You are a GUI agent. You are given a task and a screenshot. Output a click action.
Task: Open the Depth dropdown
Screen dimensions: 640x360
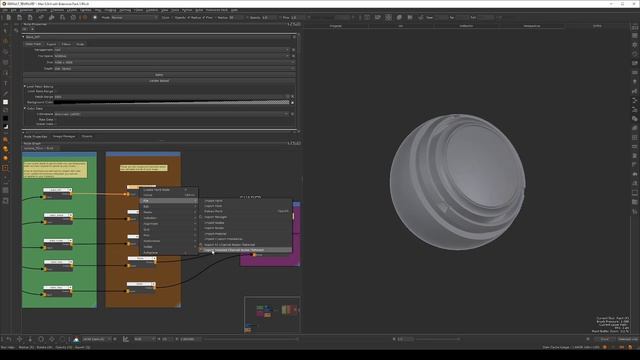174,69
